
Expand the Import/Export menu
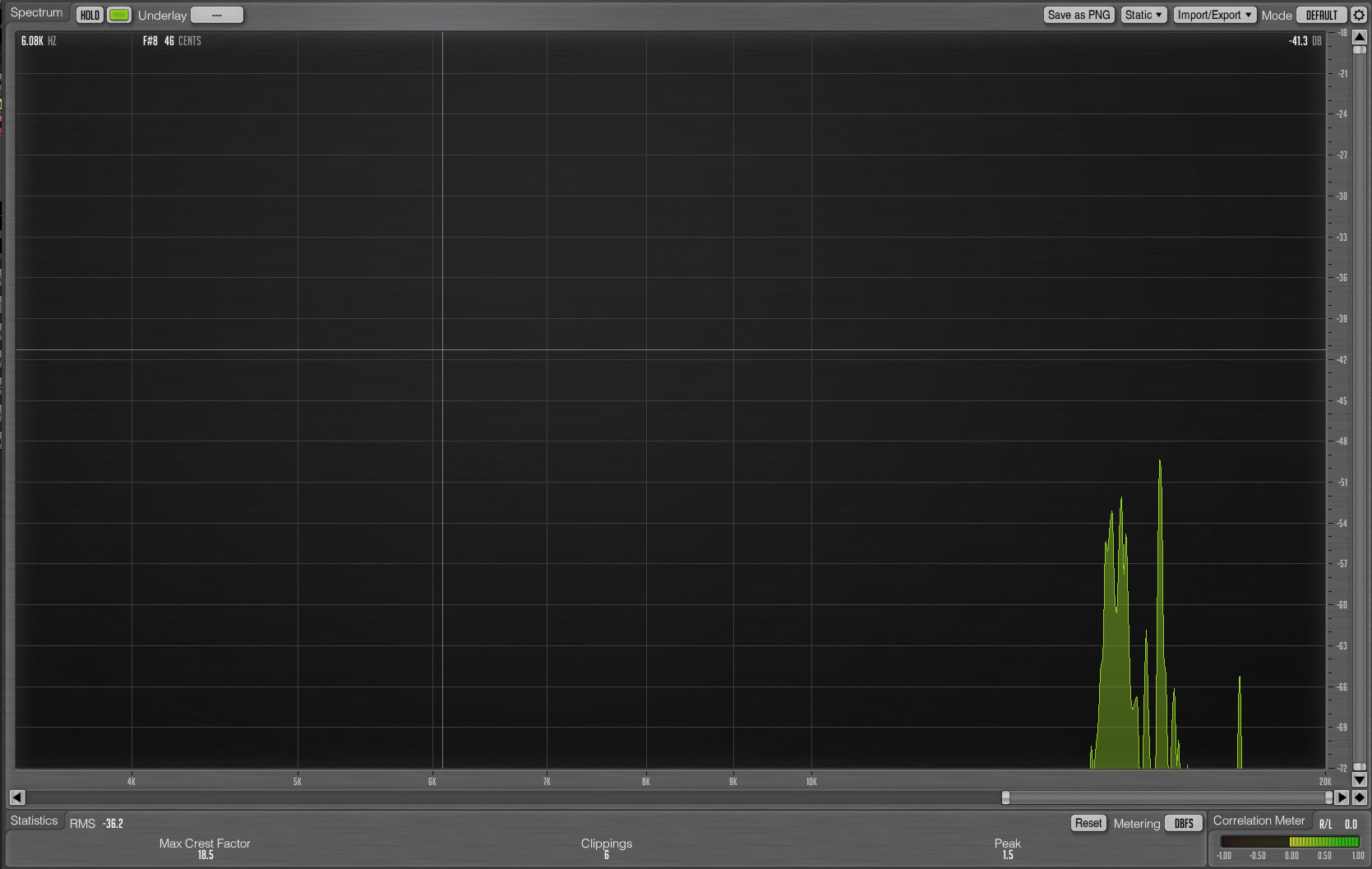[x=1214, y=15]
